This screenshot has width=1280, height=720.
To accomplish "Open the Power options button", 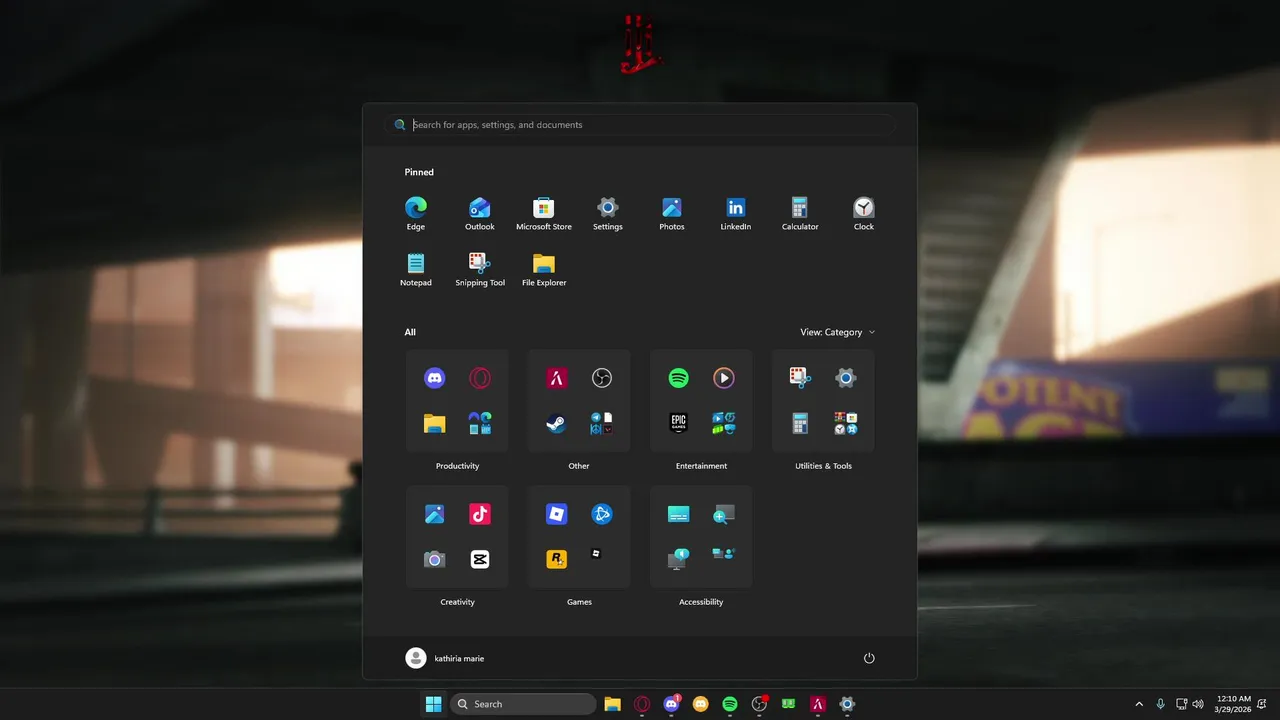I will [869, 658].
